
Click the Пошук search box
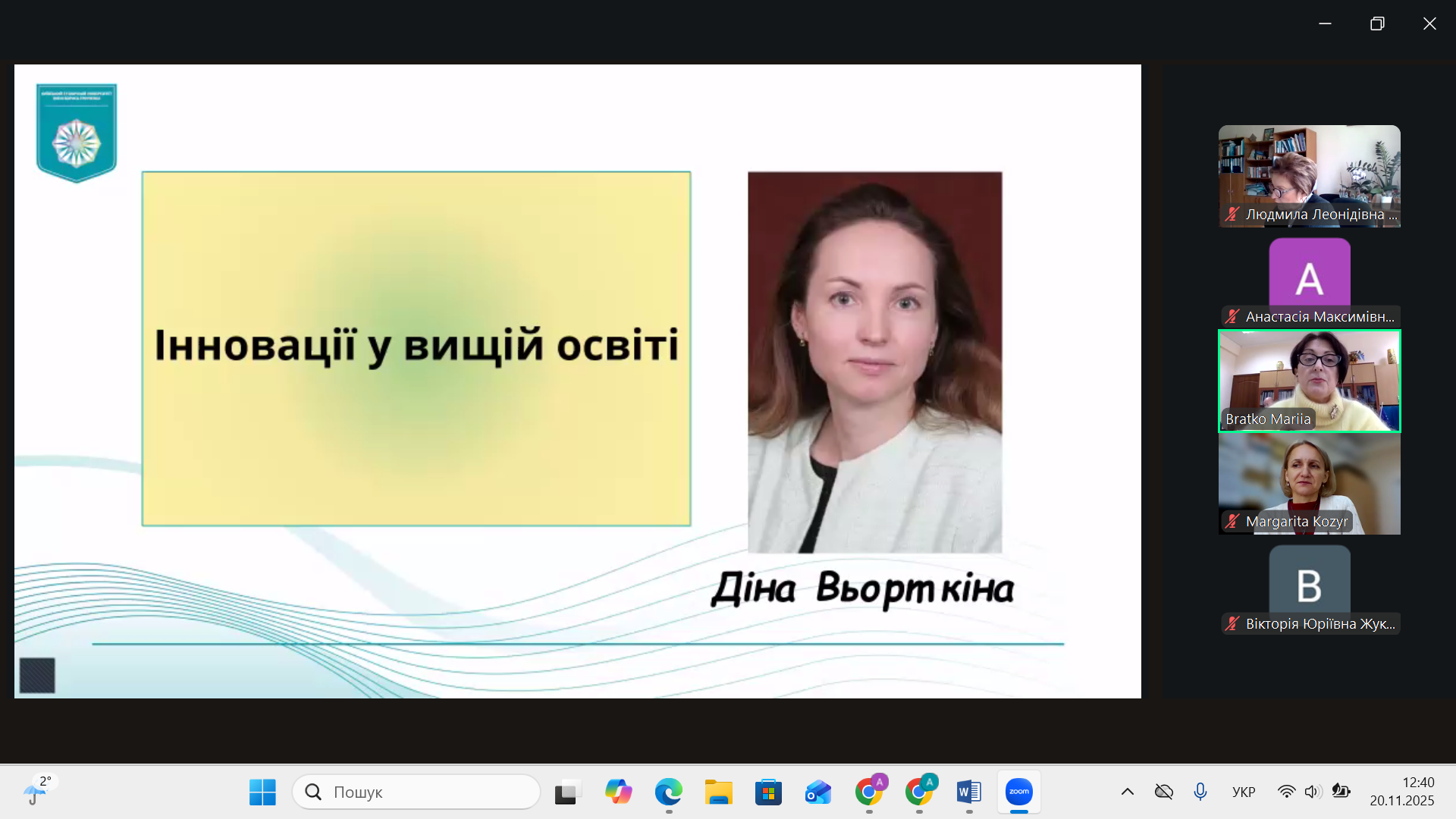pyautogui.click(x=416, y=792)
